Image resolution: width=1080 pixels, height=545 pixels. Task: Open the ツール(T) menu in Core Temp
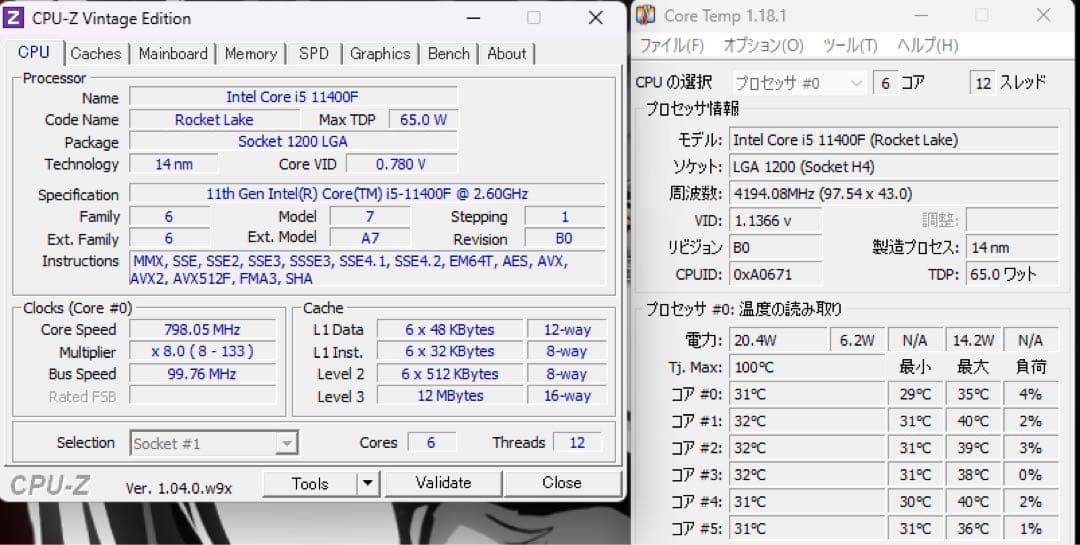click(850, 45)
